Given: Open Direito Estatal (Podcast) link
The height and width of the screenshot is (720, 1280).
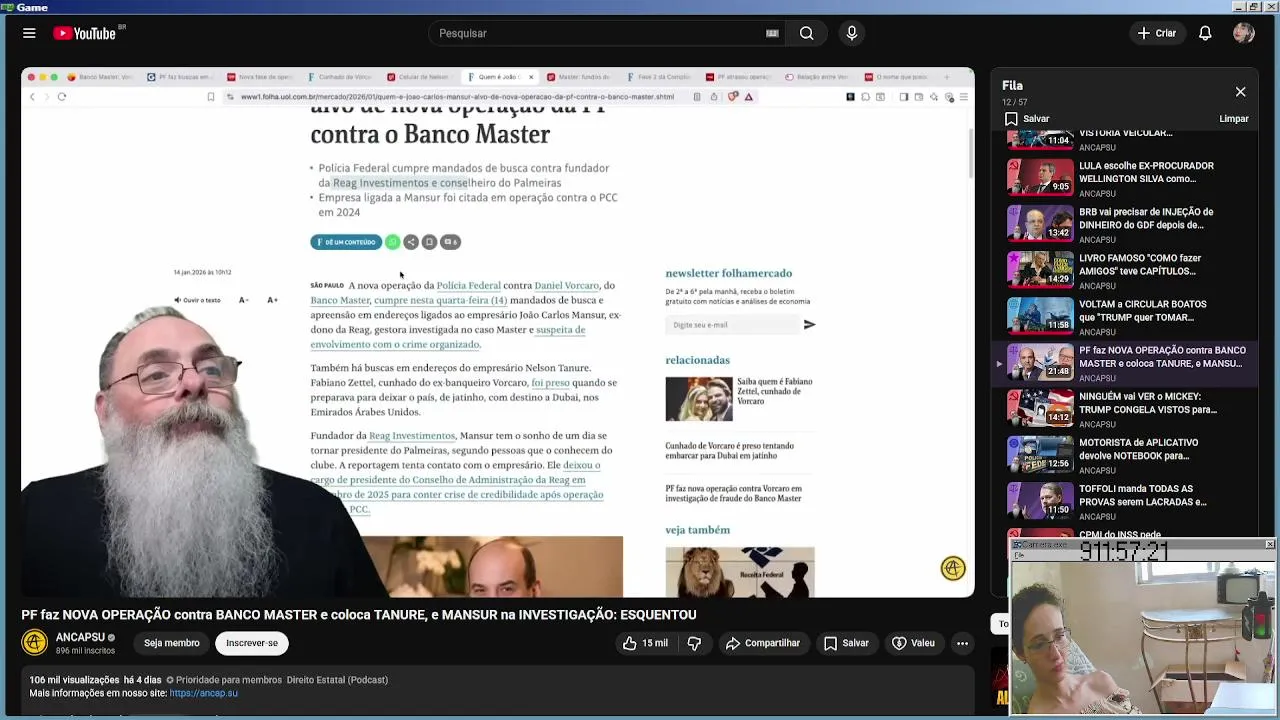Looking at the screenshot, I should (337, 680).
